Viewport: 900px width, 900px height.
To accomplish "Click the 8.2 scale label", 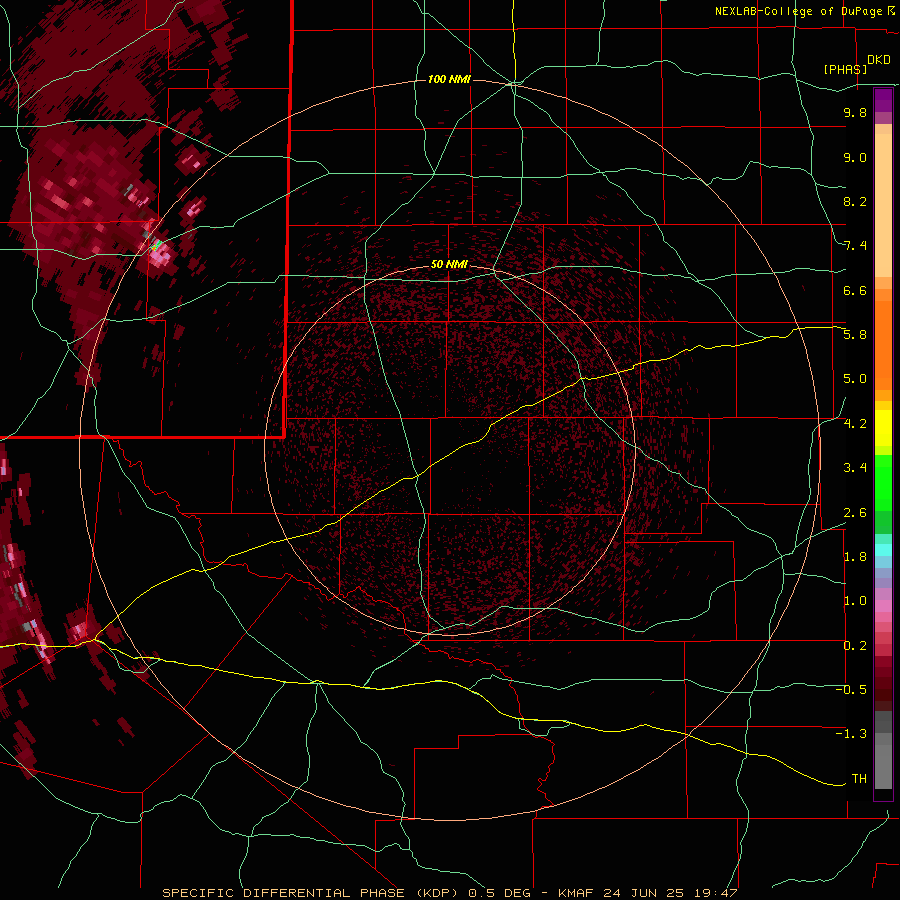I will (855, 201).
